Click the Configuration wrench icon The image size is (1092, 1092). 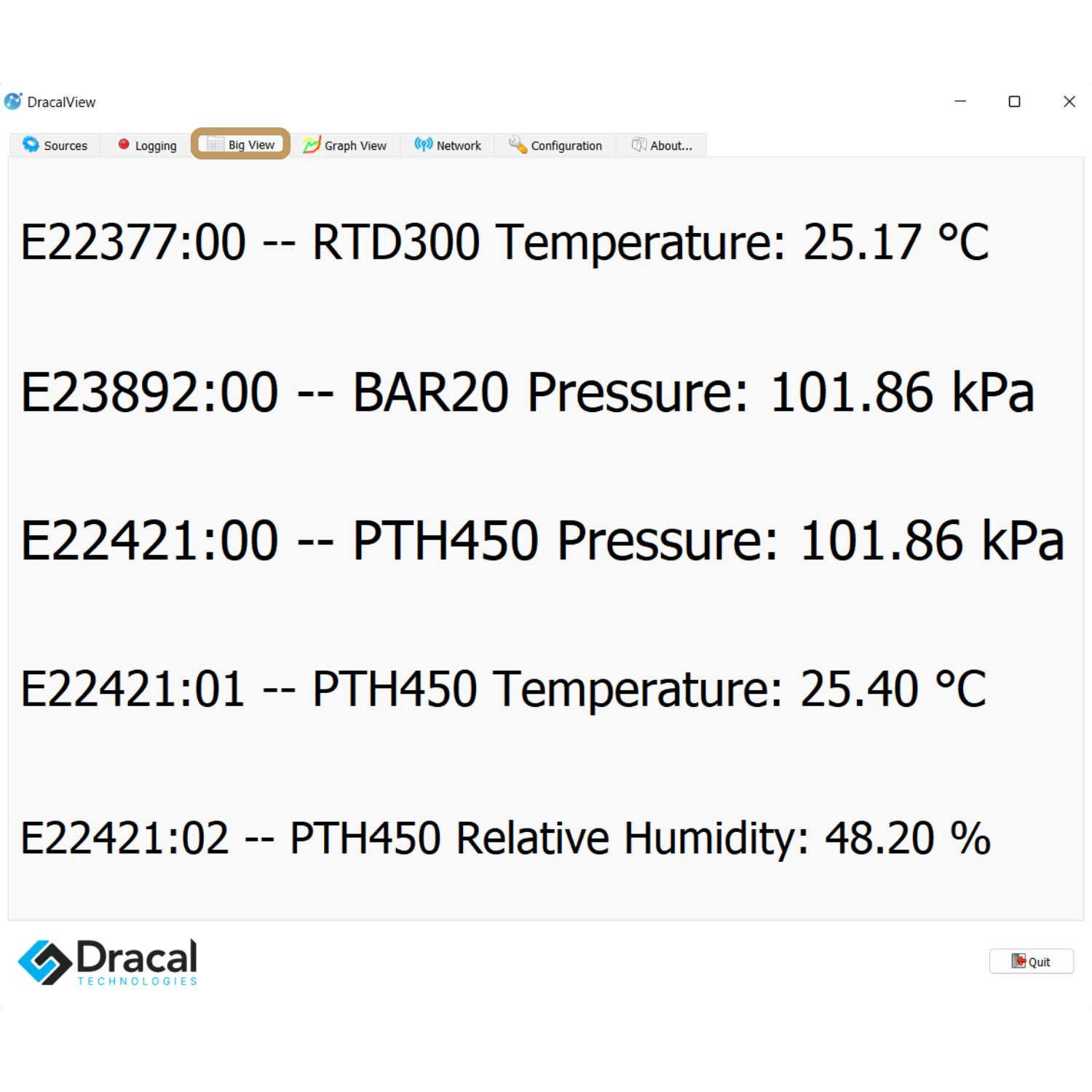point(518,145)
